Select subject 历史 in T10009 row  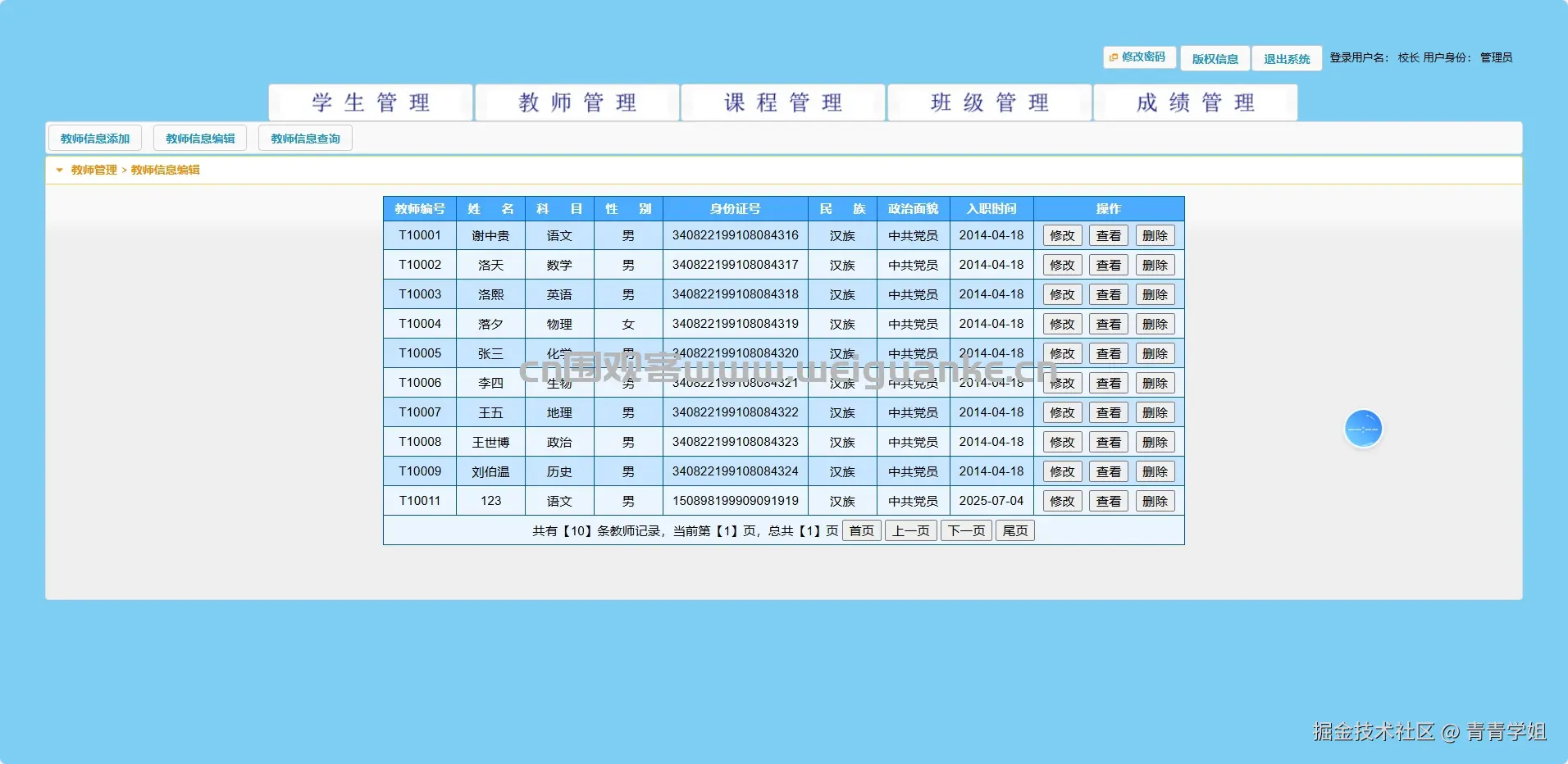pyautogui.click(x=559, y=472)
